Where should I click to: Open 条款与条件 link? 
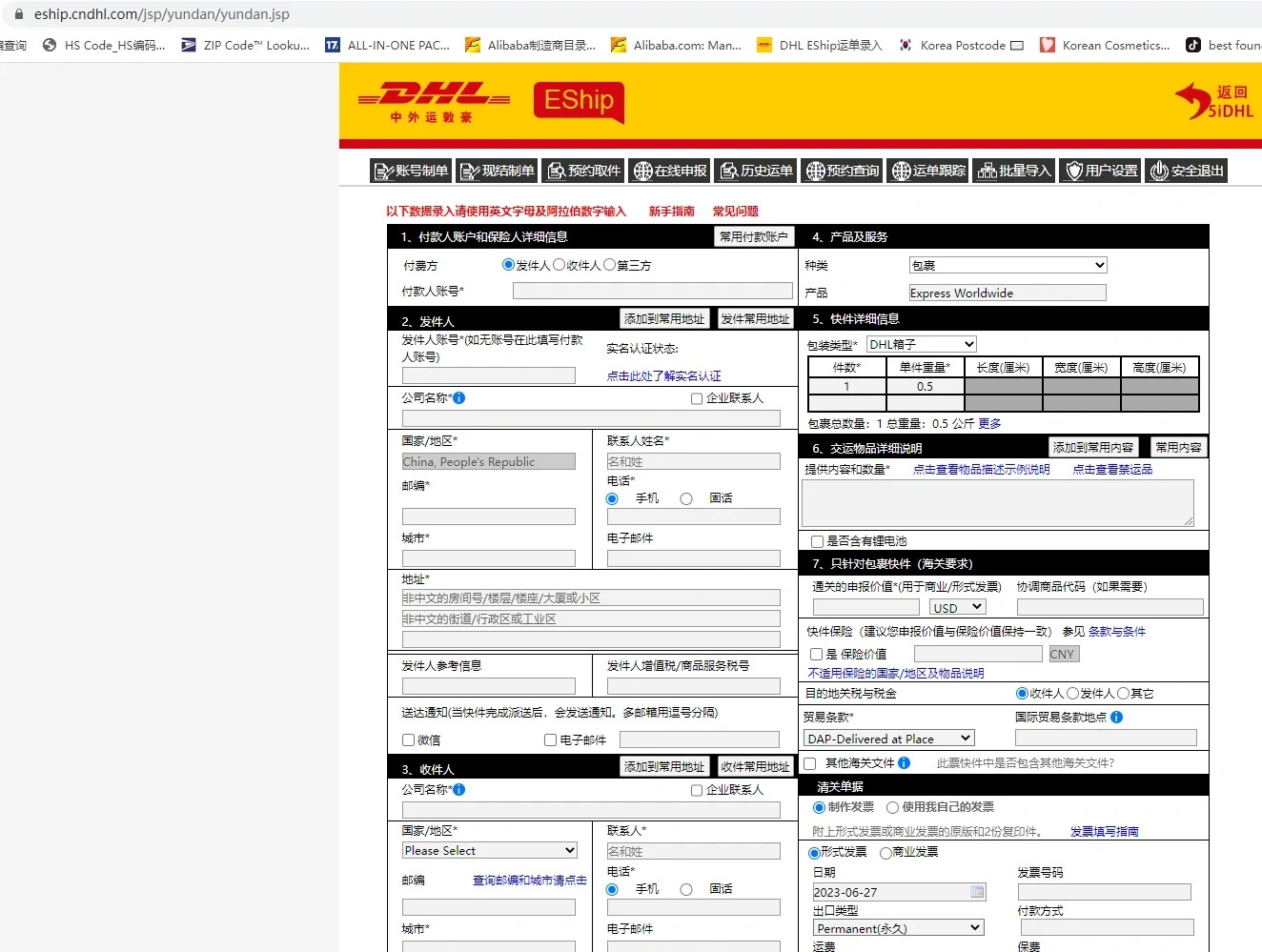(x=1117, y=631)
